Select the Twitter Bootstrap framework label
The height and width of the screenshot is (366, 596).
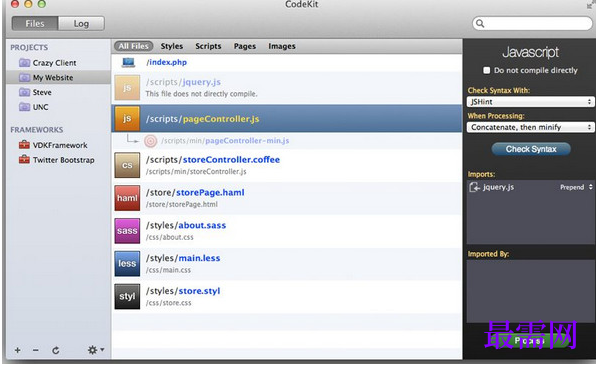coord(63,160)
